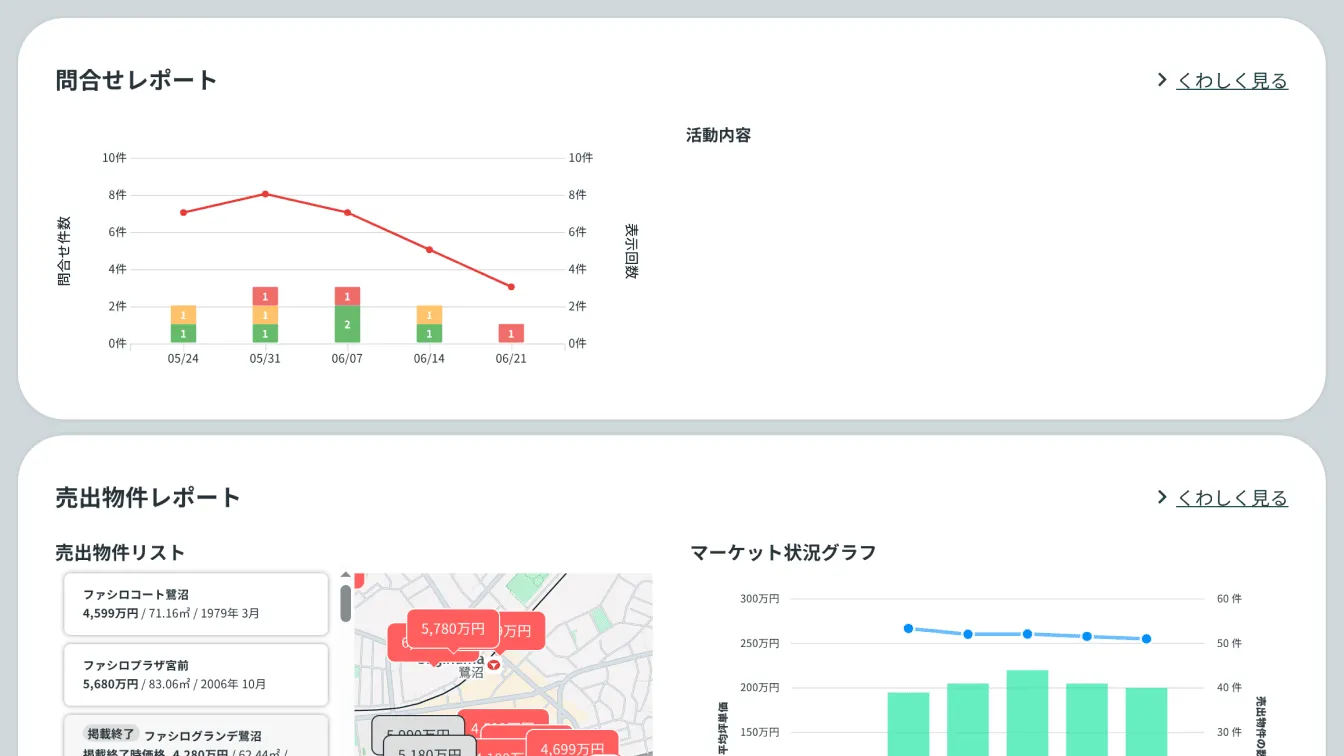Select the ファシログランデ鷺沼 listing card
The width and height of the screenshot is (1344, 756).
[196, 735]
